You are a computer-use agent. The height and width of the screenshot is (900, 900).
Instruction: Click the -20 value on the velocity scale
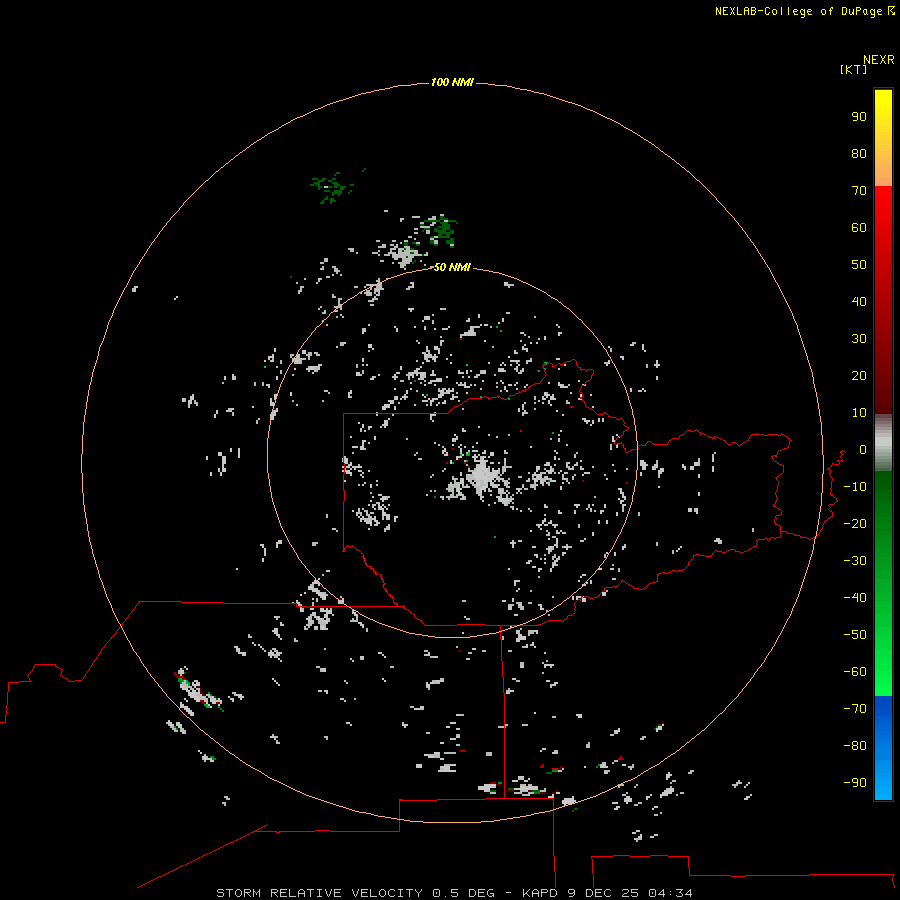855,523
